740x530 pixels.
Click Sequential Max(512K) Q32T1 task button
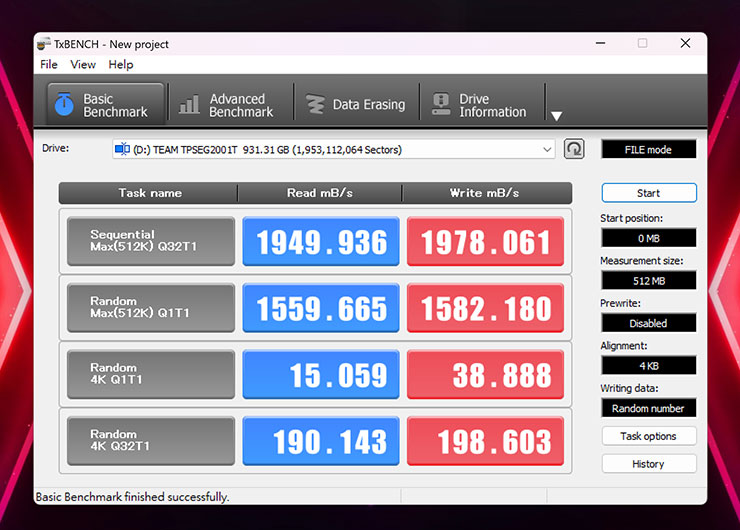(151, 241)
